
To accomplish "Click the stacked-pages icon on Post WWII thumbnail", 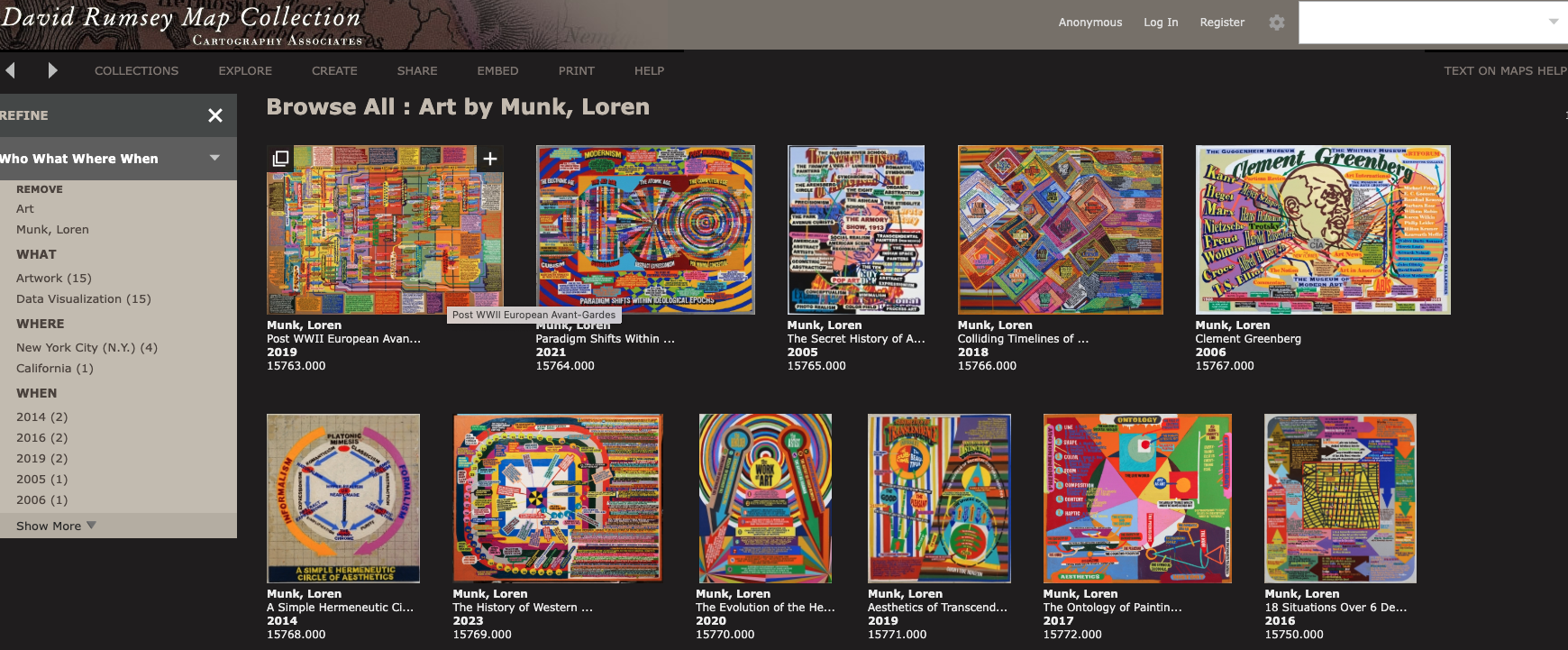I will 281,159.
